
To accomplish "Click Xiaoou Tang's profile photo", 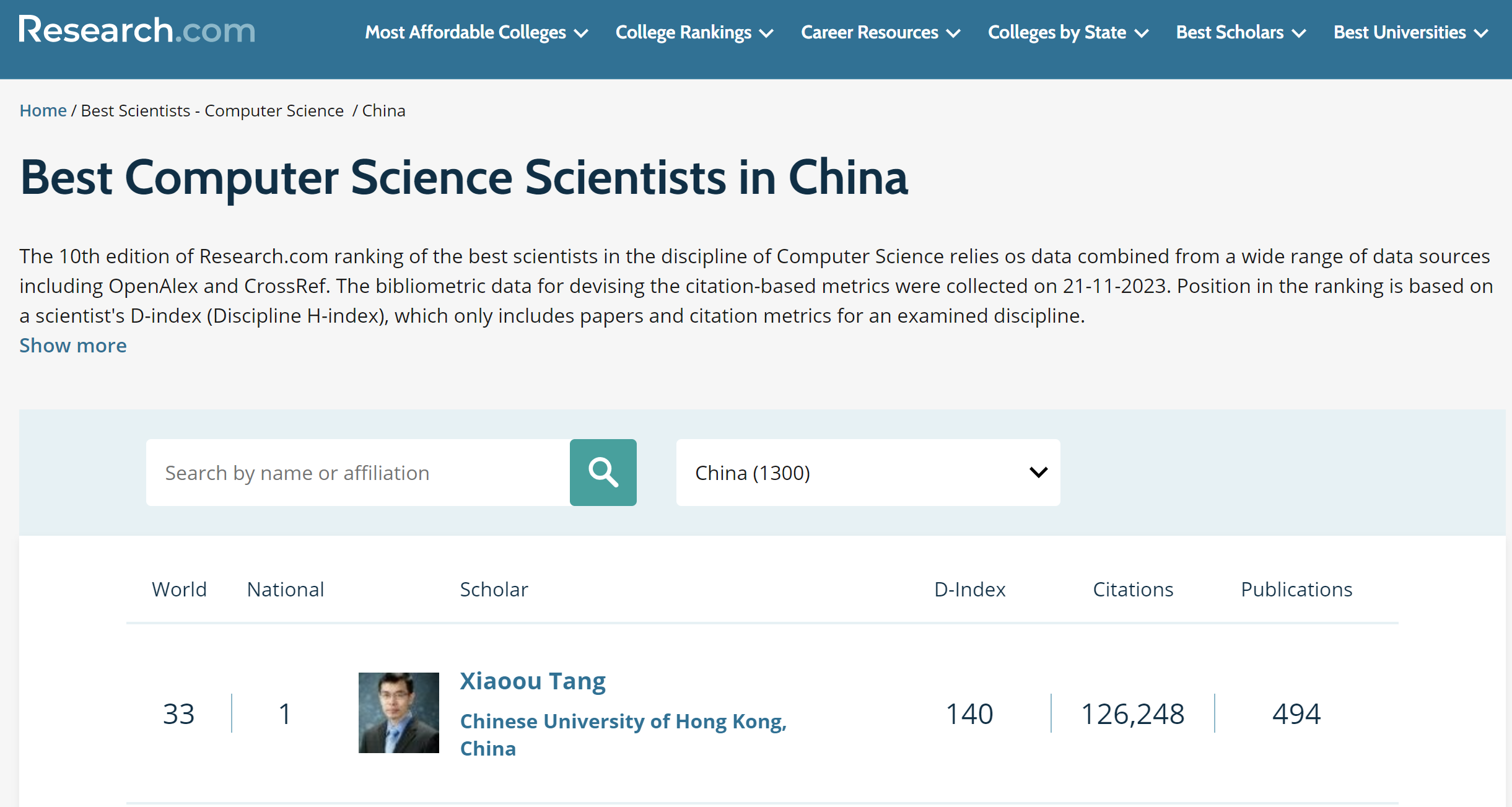I will [x=399, y=713].
